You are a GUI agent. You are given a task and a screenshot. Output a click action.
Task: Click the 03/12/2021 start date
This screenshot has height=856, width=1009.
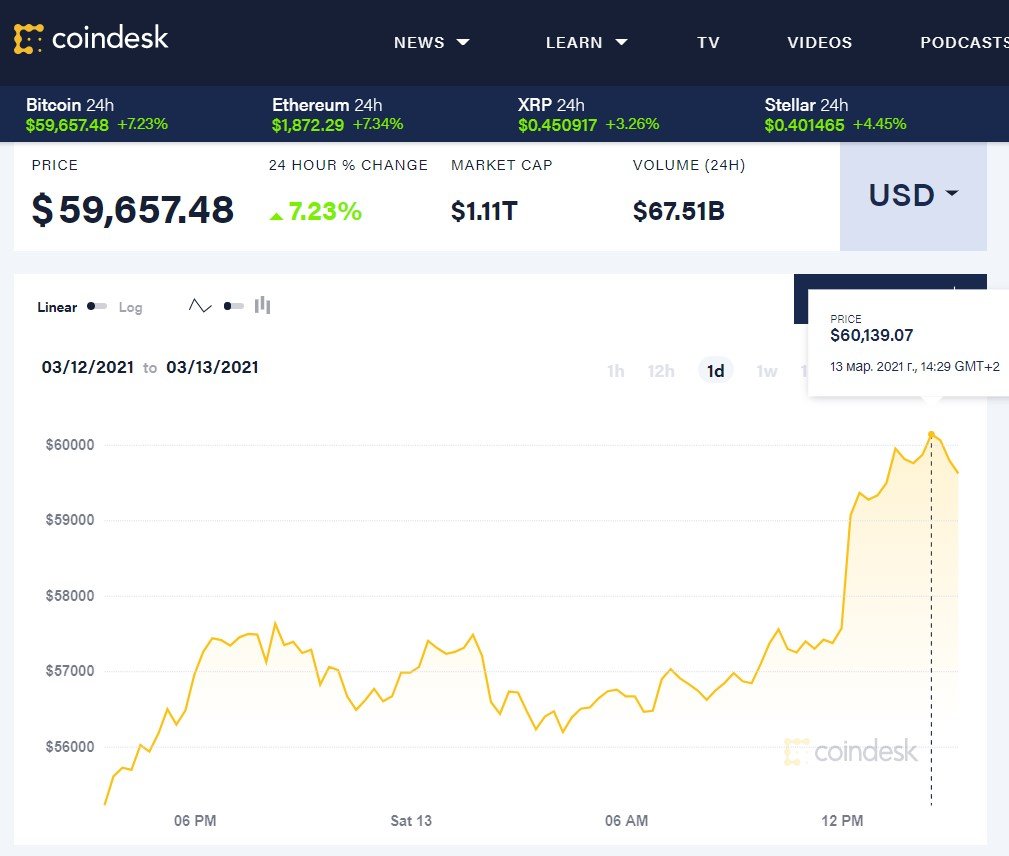pos(87,367)
